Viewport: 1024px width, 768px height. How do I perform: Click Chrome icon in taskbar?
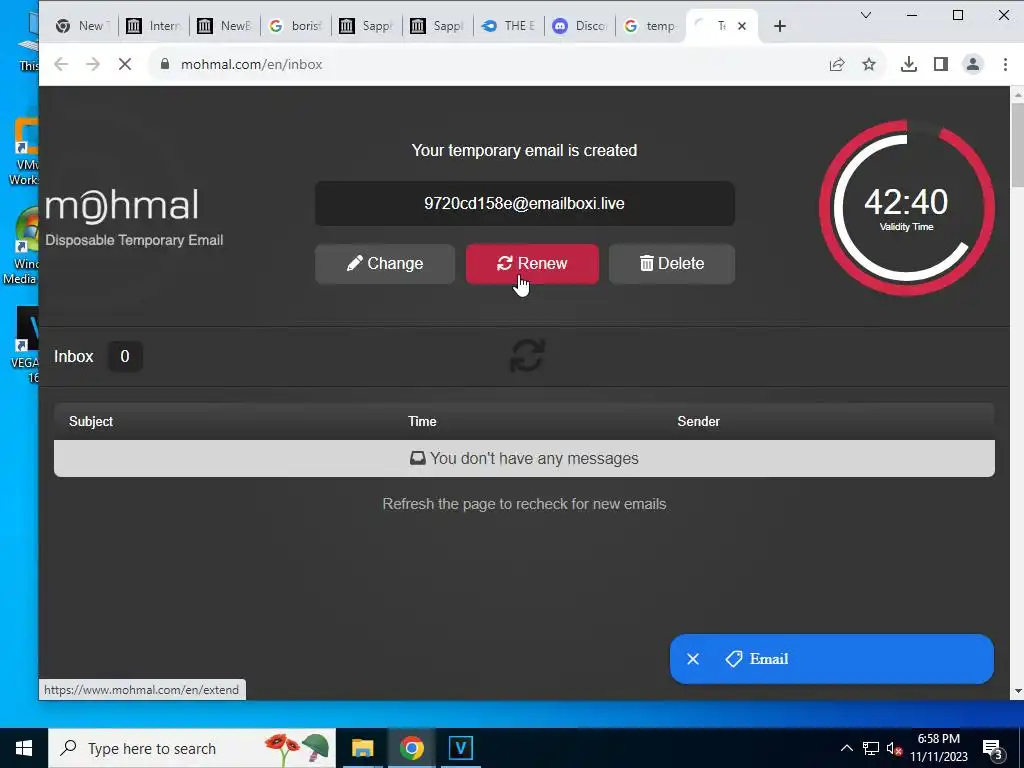[x=411, y=748]
